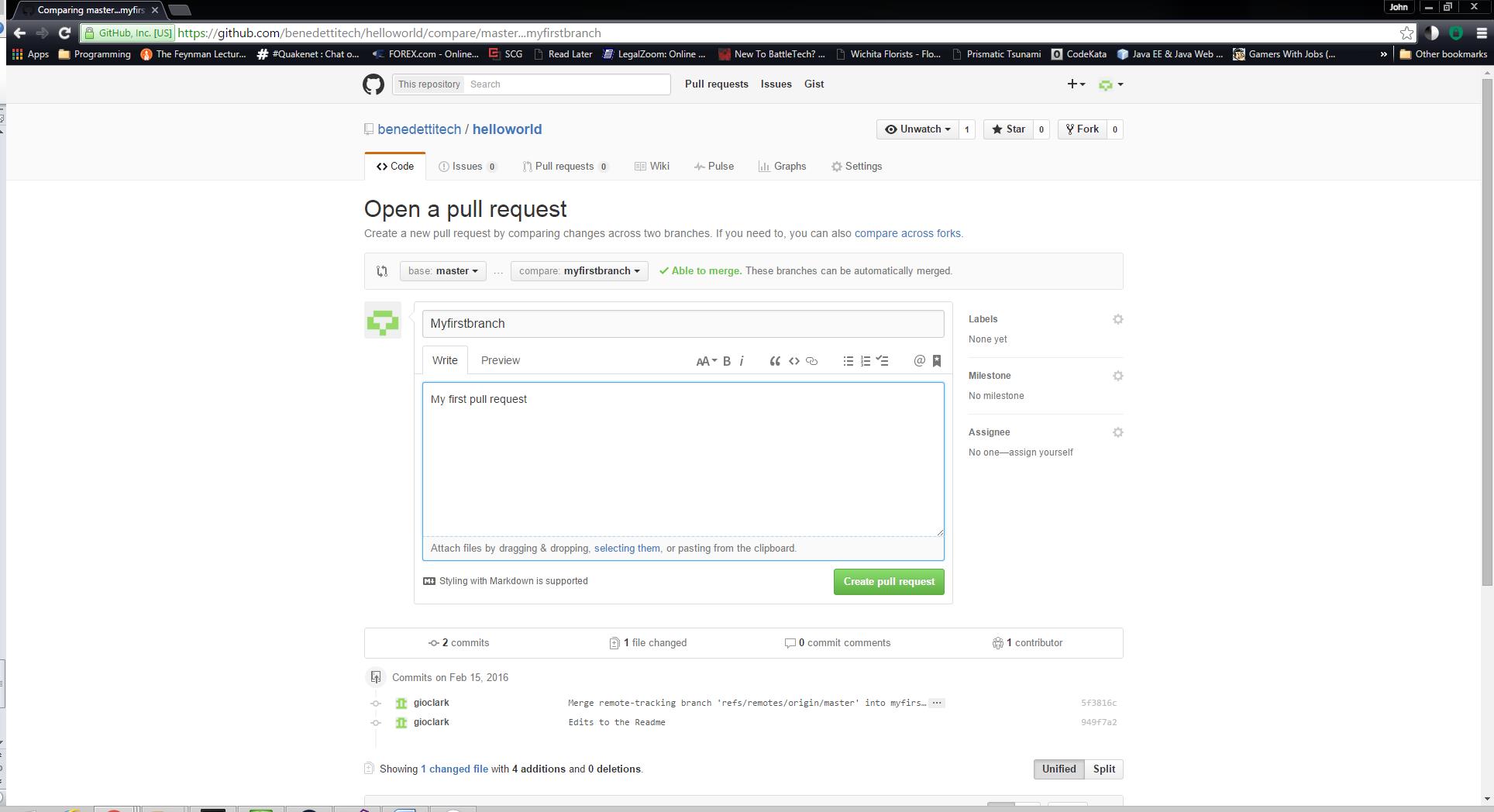1494x812 pixels.
Task: Click the Create pull request button
Action: tap(889, 582)
